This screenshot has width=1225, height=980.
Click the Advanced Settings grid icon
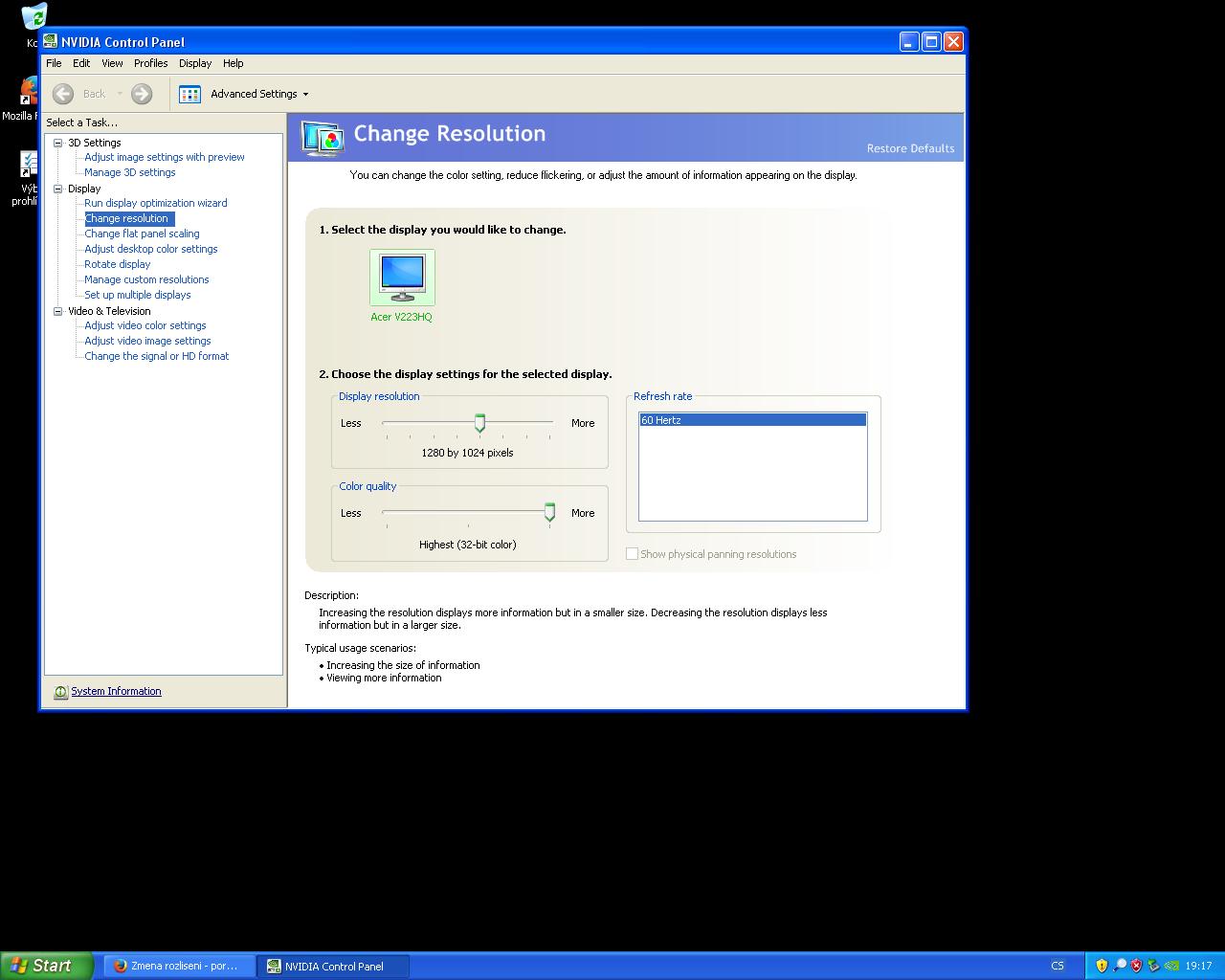(x=189, y=94)
